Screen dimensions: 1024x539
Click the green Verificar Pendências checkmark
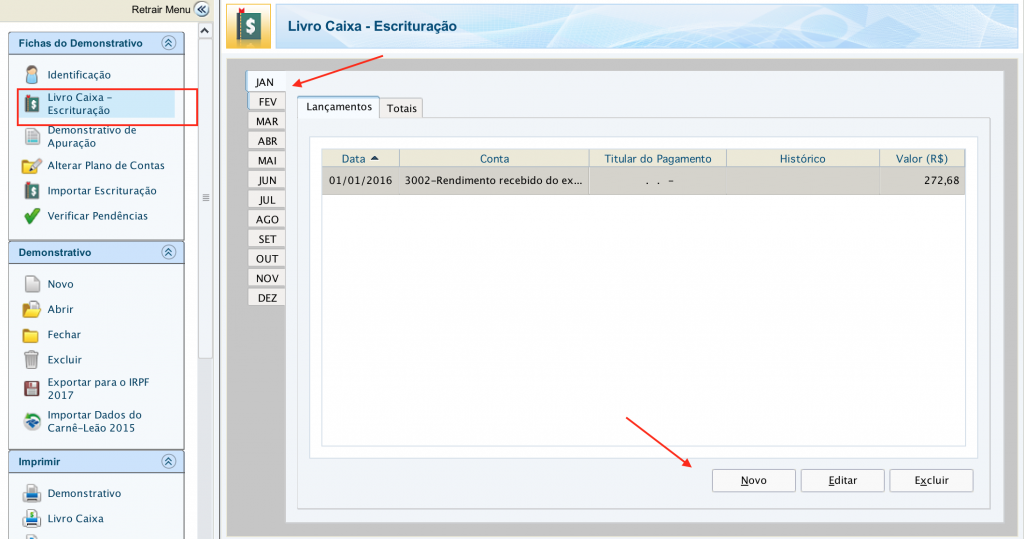coord(32,216)
